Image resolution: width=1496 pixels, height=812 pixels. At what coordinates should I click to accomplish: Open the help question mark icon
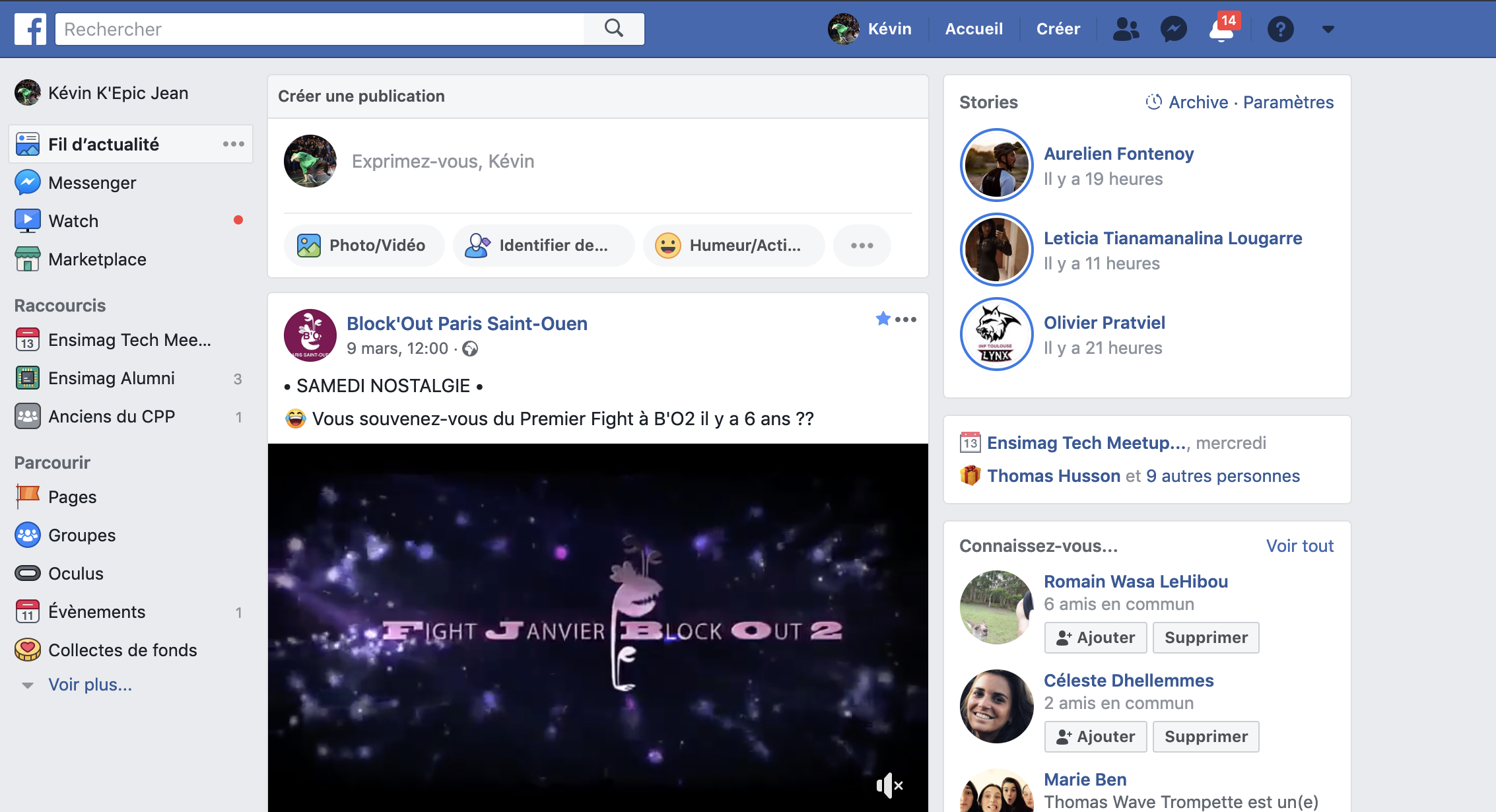(x=1280, y=29)
